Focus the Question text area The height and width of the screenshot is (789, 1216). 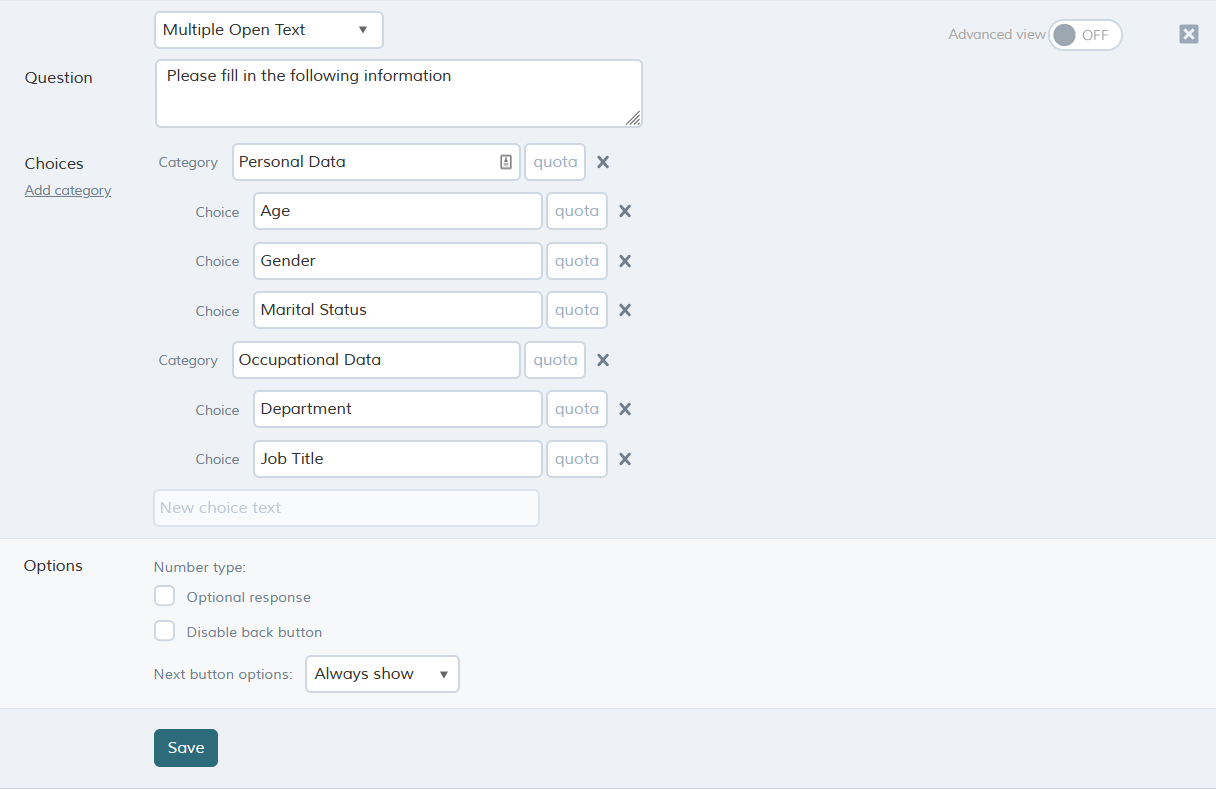(x=398, y=93)
